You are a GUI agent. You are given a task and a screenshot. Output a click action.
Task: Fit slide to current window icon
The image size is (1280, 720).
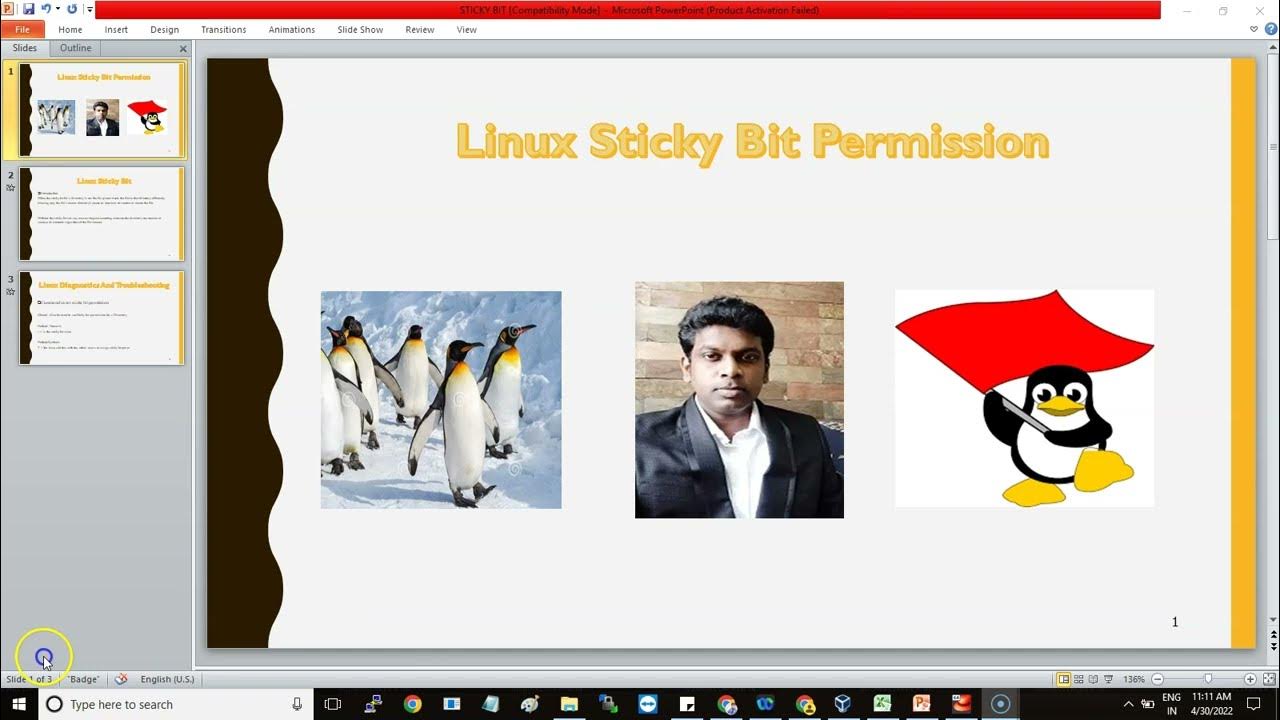[1267, 679]
